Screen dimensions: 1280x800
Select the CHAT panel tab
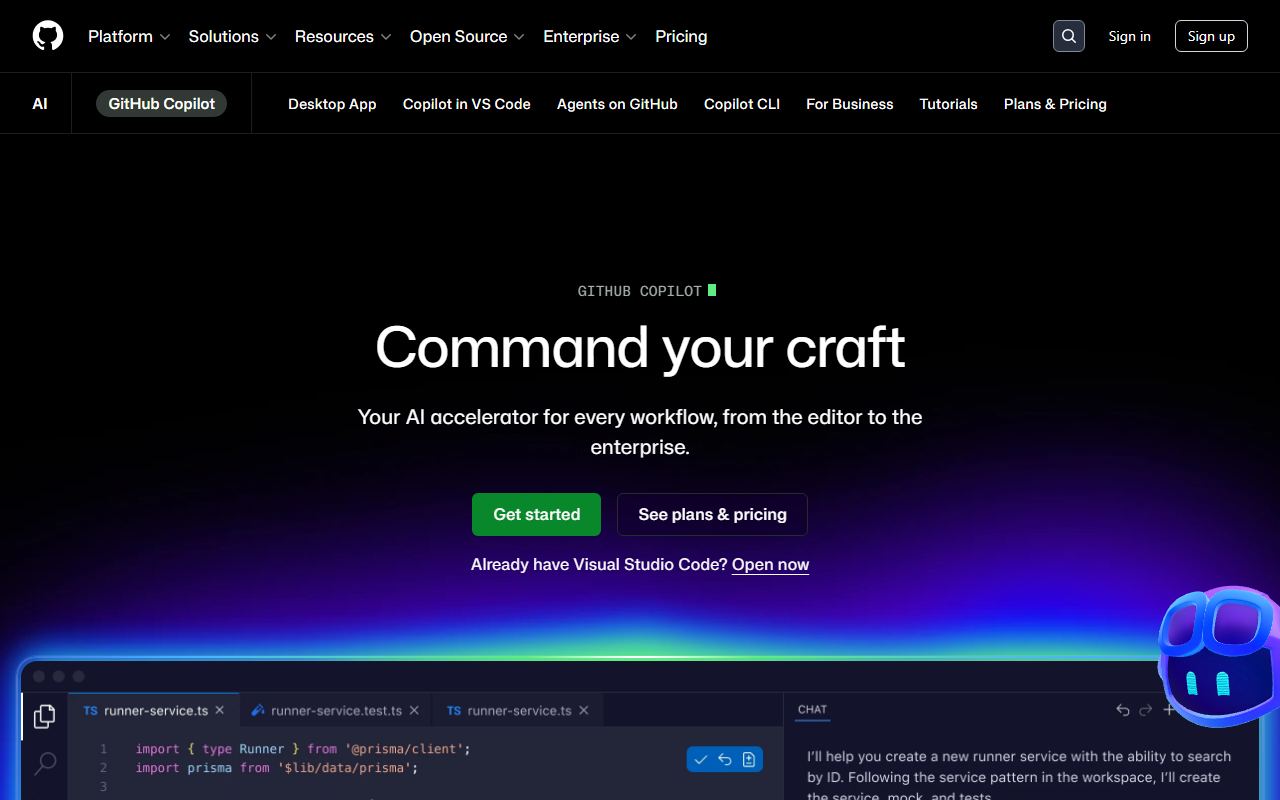(x=812, y=709)
